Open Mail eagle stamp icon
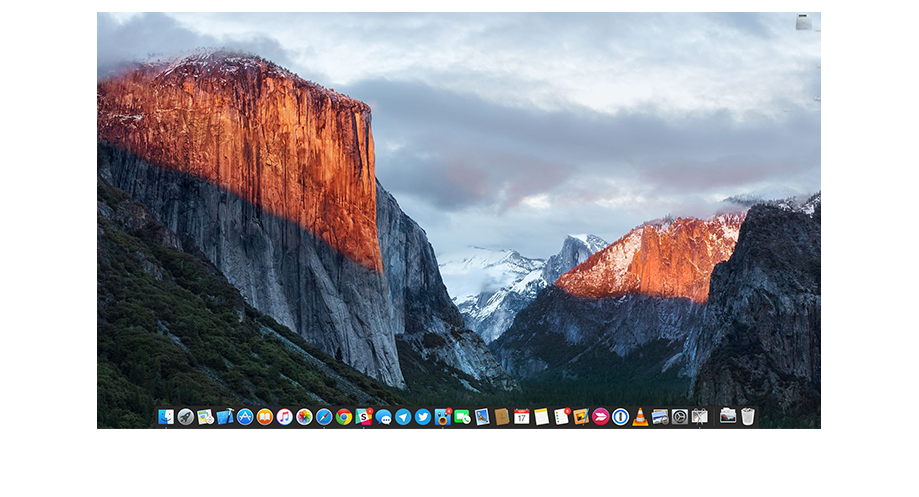 pyautogui.click(x=482, y=417)
